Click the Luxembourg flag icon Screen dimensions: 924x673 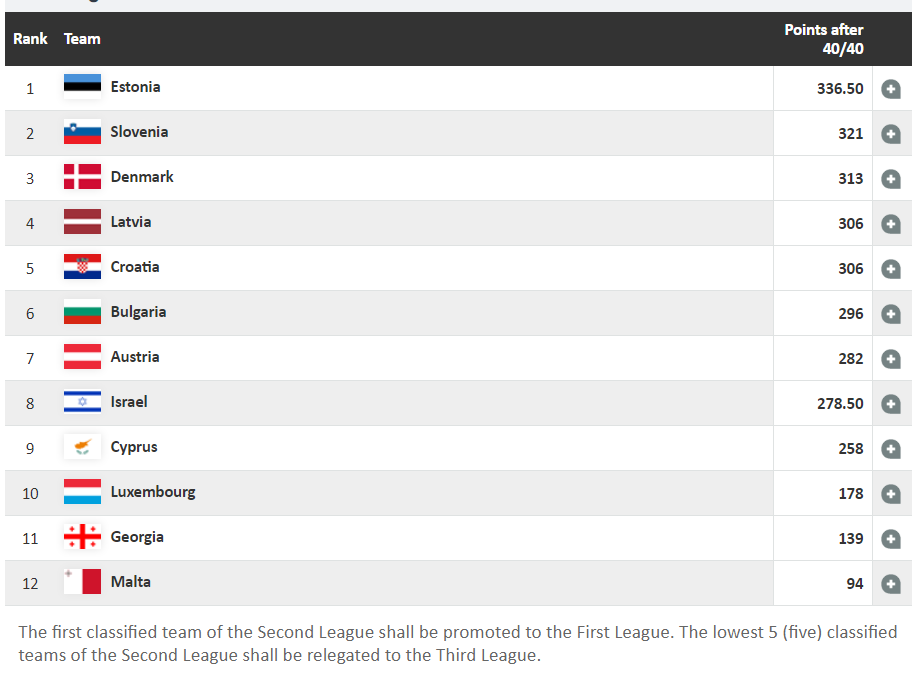pos(82,492)
